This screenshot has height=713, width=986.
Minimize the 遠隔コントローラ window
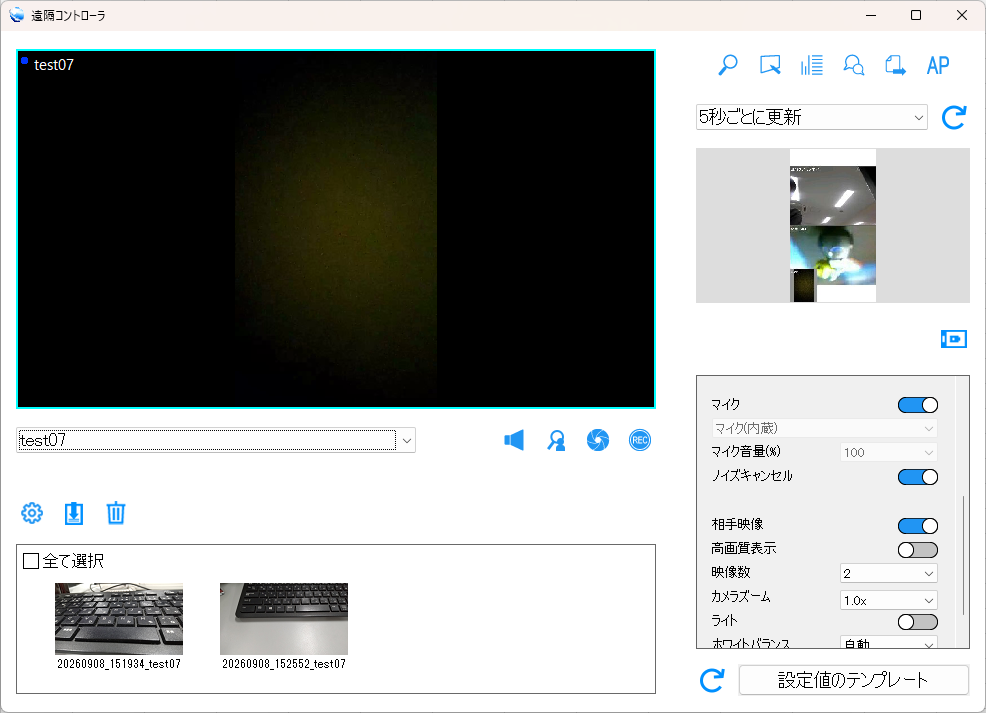(x=871, y=15)
